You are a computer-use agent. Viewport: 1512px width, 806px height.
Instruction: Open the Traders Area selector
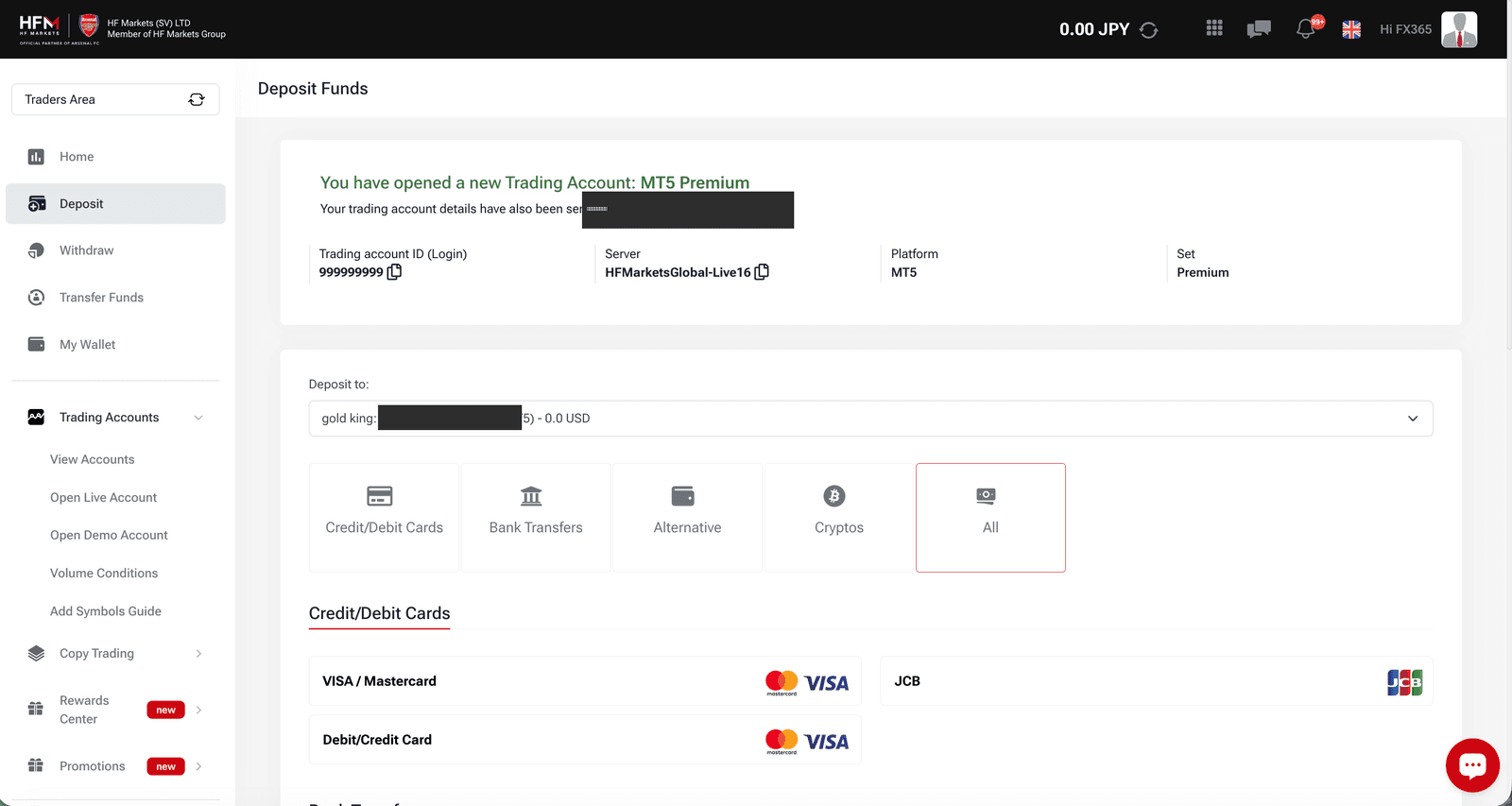pyautogui.click(x=115, y=99)
